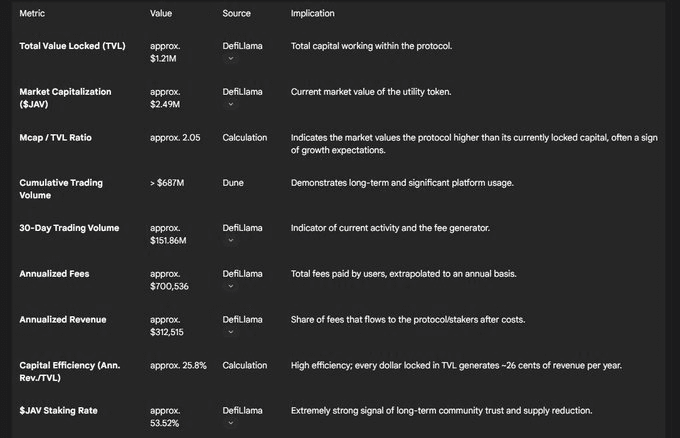Image resolution: width=680 pixels, height=438 pixels.
Task: Select the Implication column header
Action: (x=313, y=13)
